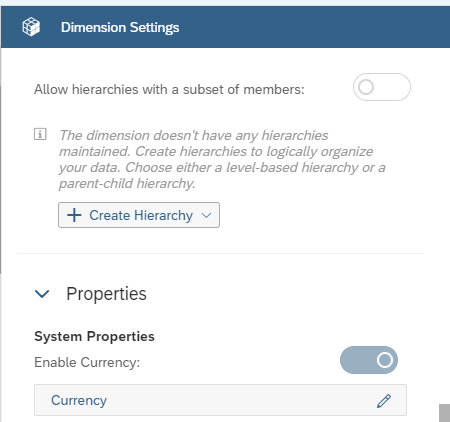450x422 pixels.
Task: Click the Allow hierarchies label text
Action: click(169, 89)
